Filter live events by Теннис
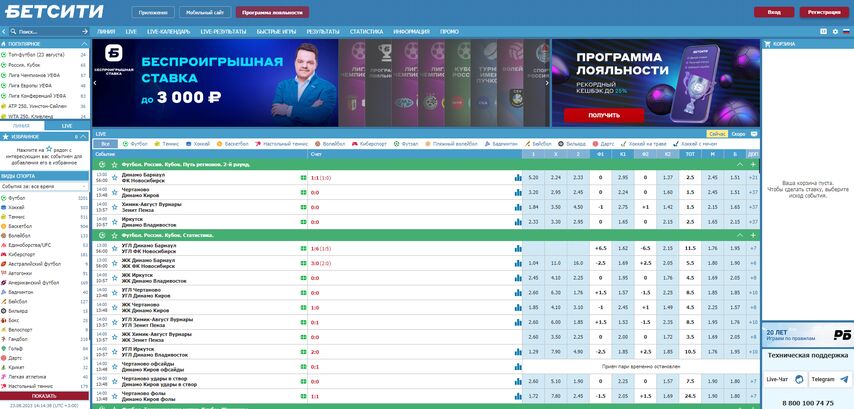The image size is (854, 409). coord(166,144)
